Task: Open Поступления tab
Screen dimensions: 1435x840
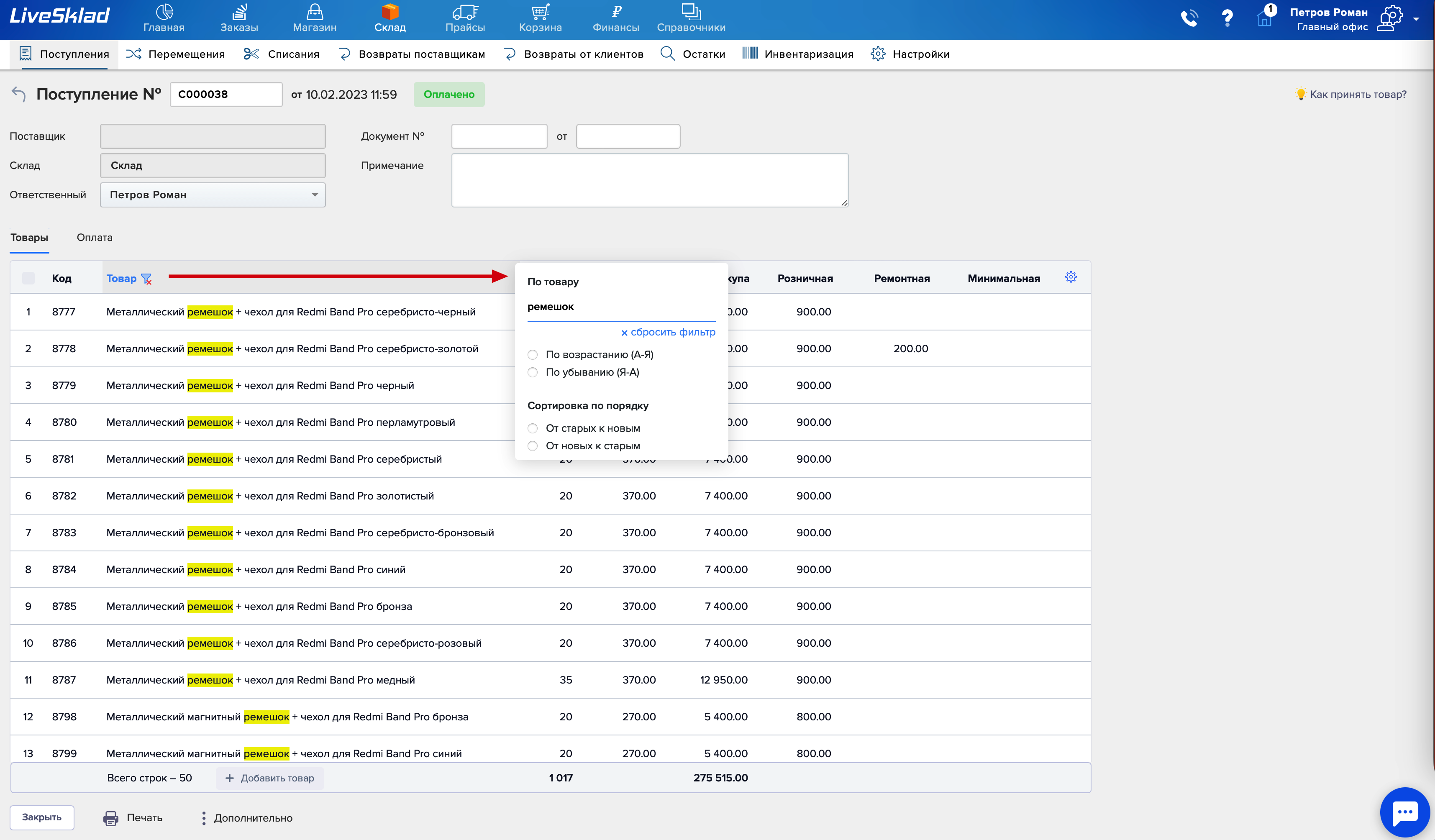Action: point(64,54)
